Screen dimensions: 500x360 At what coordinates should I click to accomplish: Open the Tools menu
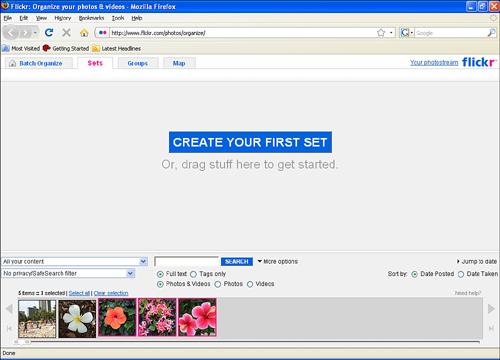click(118, 18)
